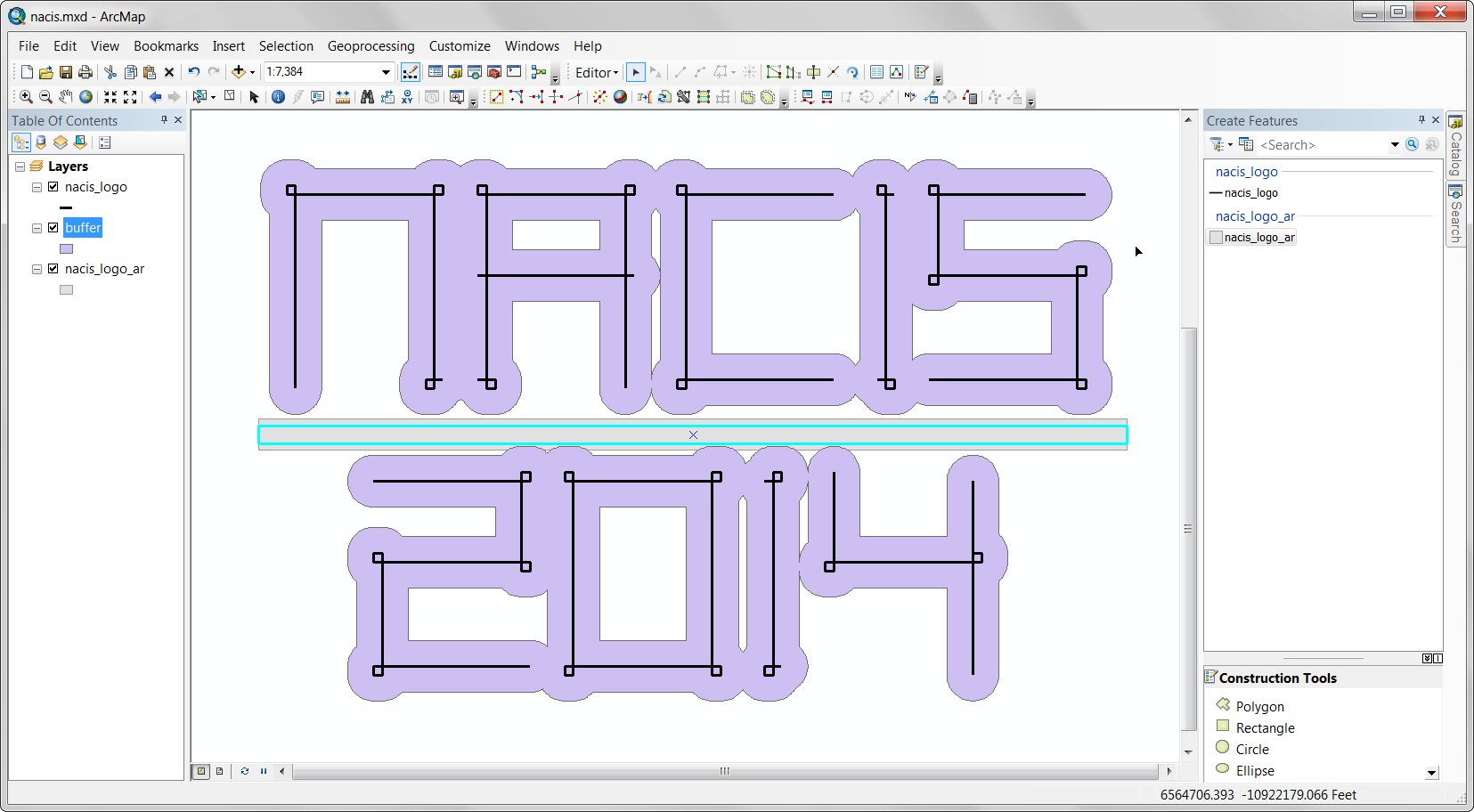Open a map document with folder icon

[x=46, y=72]
